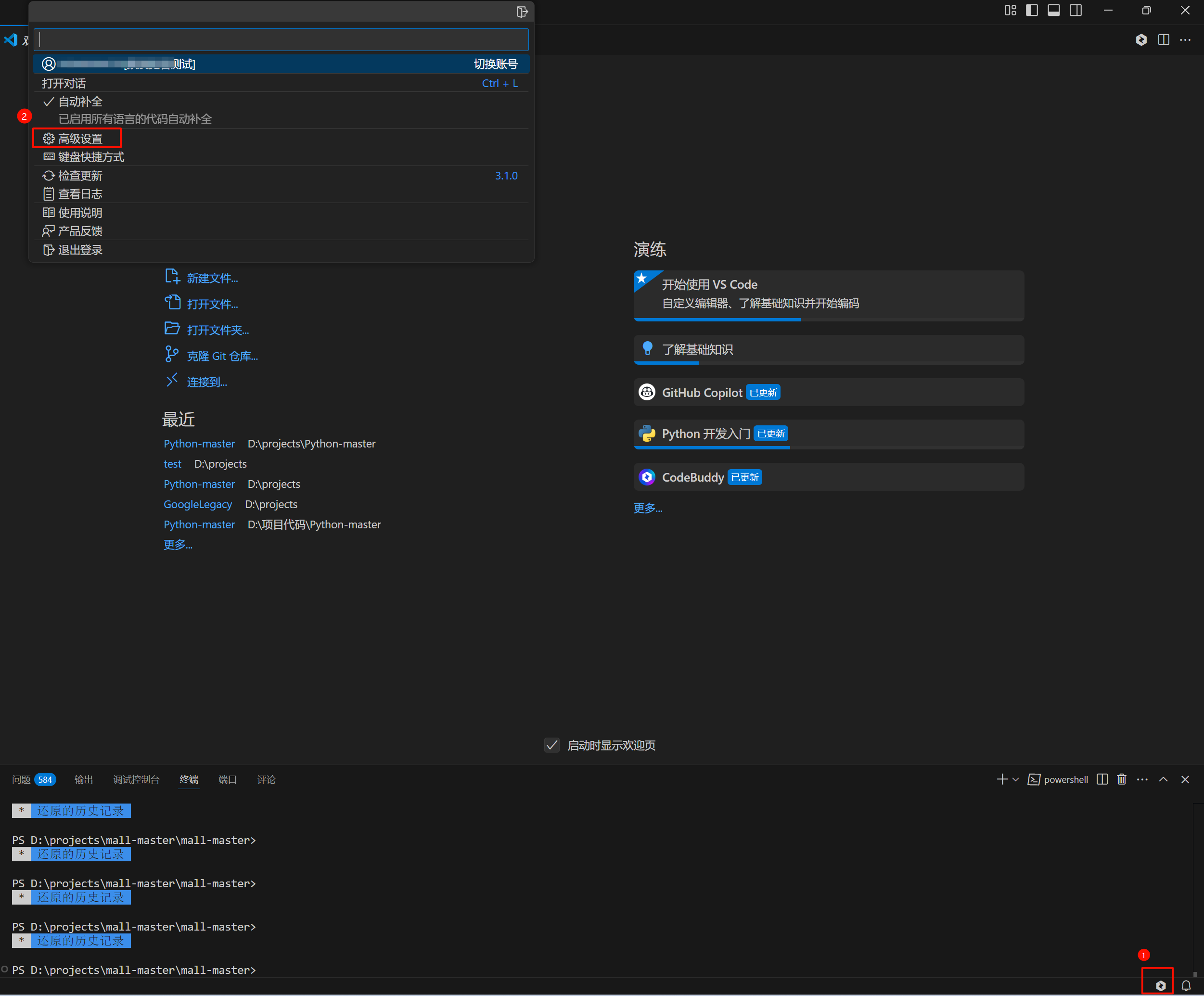Click the CodeBuddy icon in the status bar

pos(1160,986)
